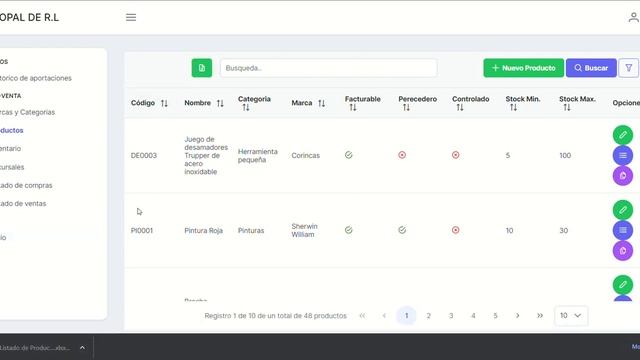Screen dimensions: 640x360
Task: Go to page 5
Action: (x=495, y=316)
